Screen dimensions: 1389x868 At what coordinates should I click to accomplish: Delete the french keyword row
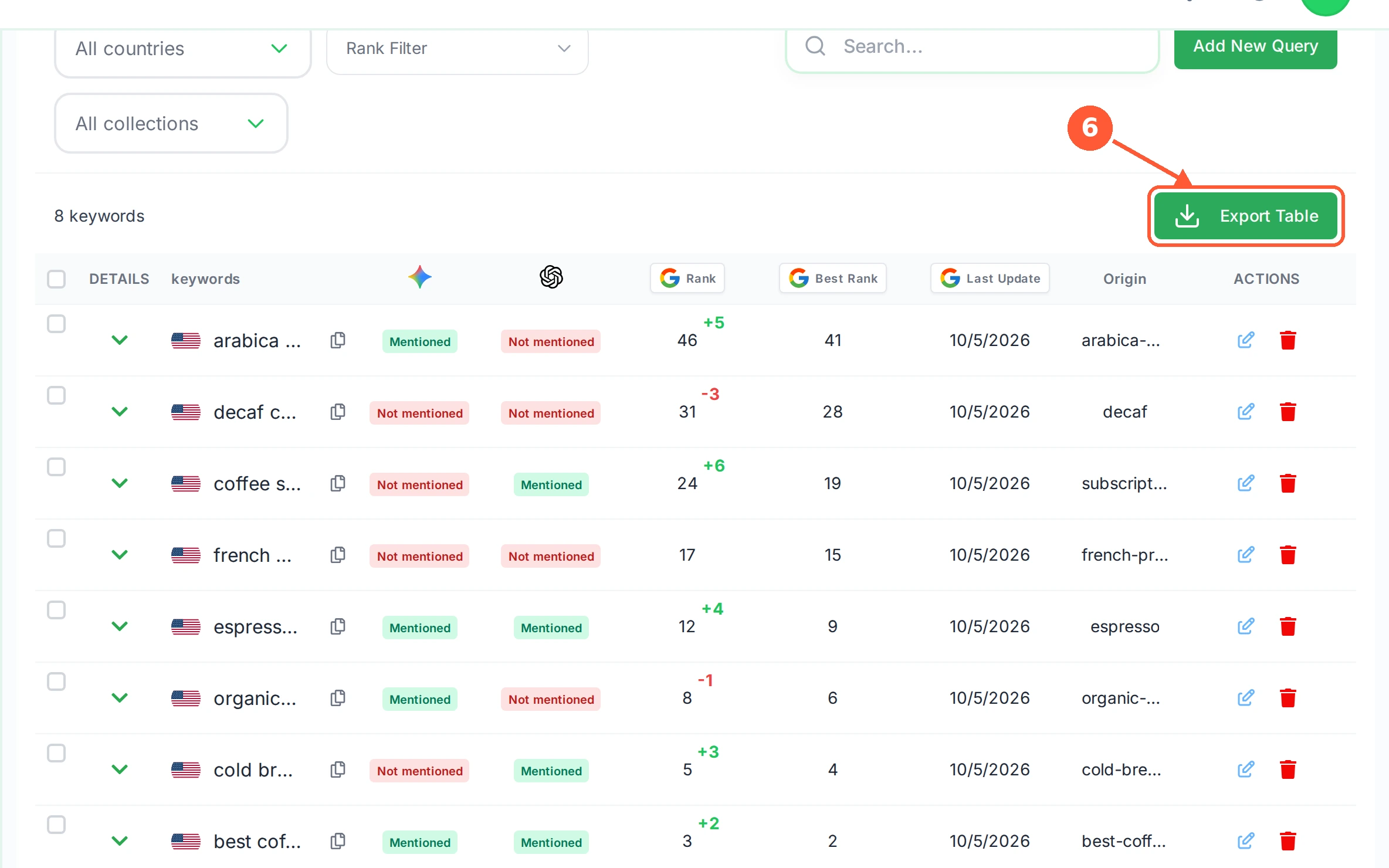click(1288, 555)
